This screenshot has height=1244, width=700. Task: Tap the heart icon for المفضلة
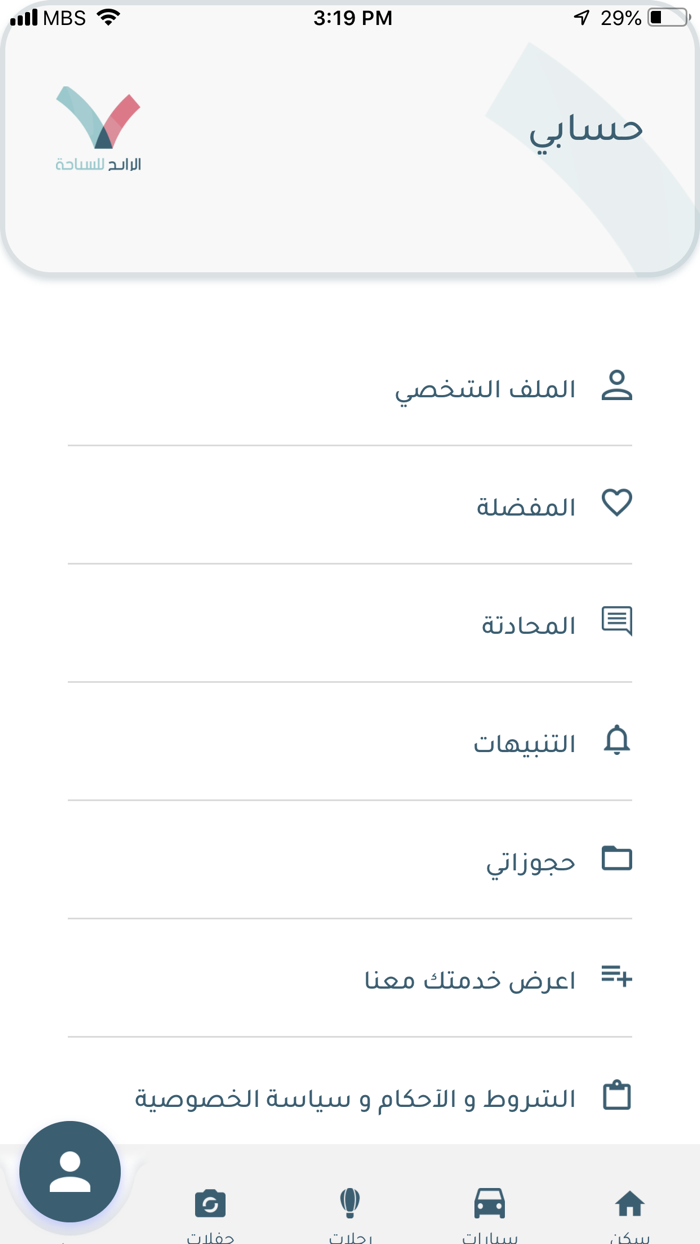618,502
